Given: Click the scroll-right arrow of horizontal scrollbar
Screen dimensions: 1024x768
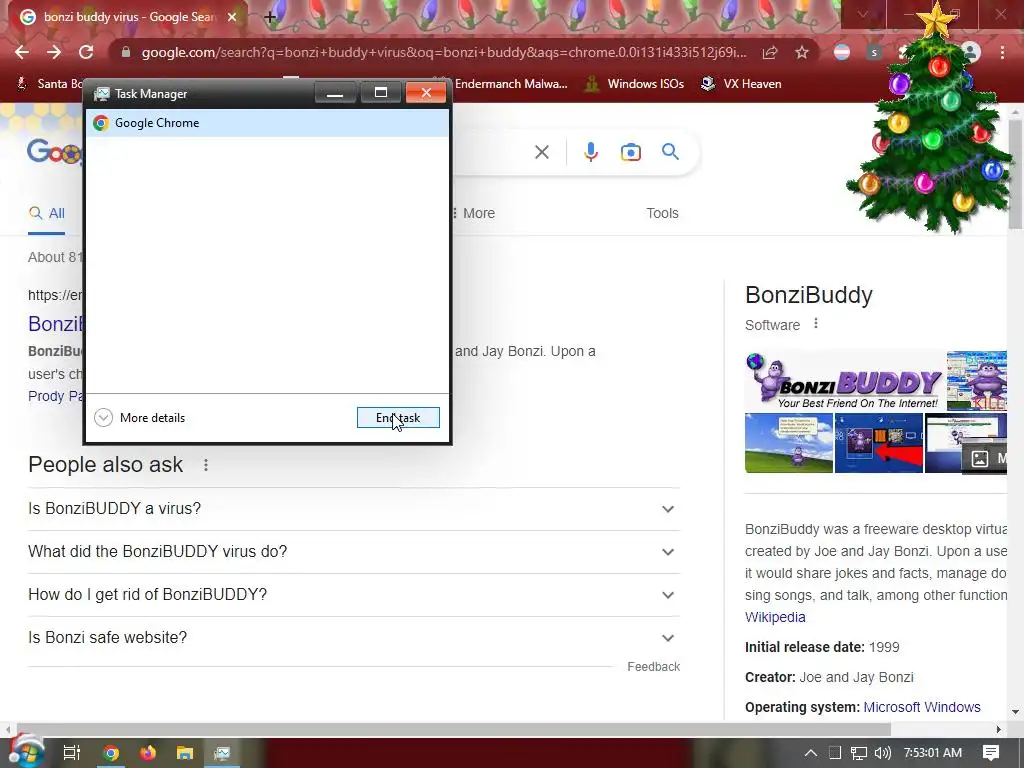Looking at the screenshot, I should point(999,729).
